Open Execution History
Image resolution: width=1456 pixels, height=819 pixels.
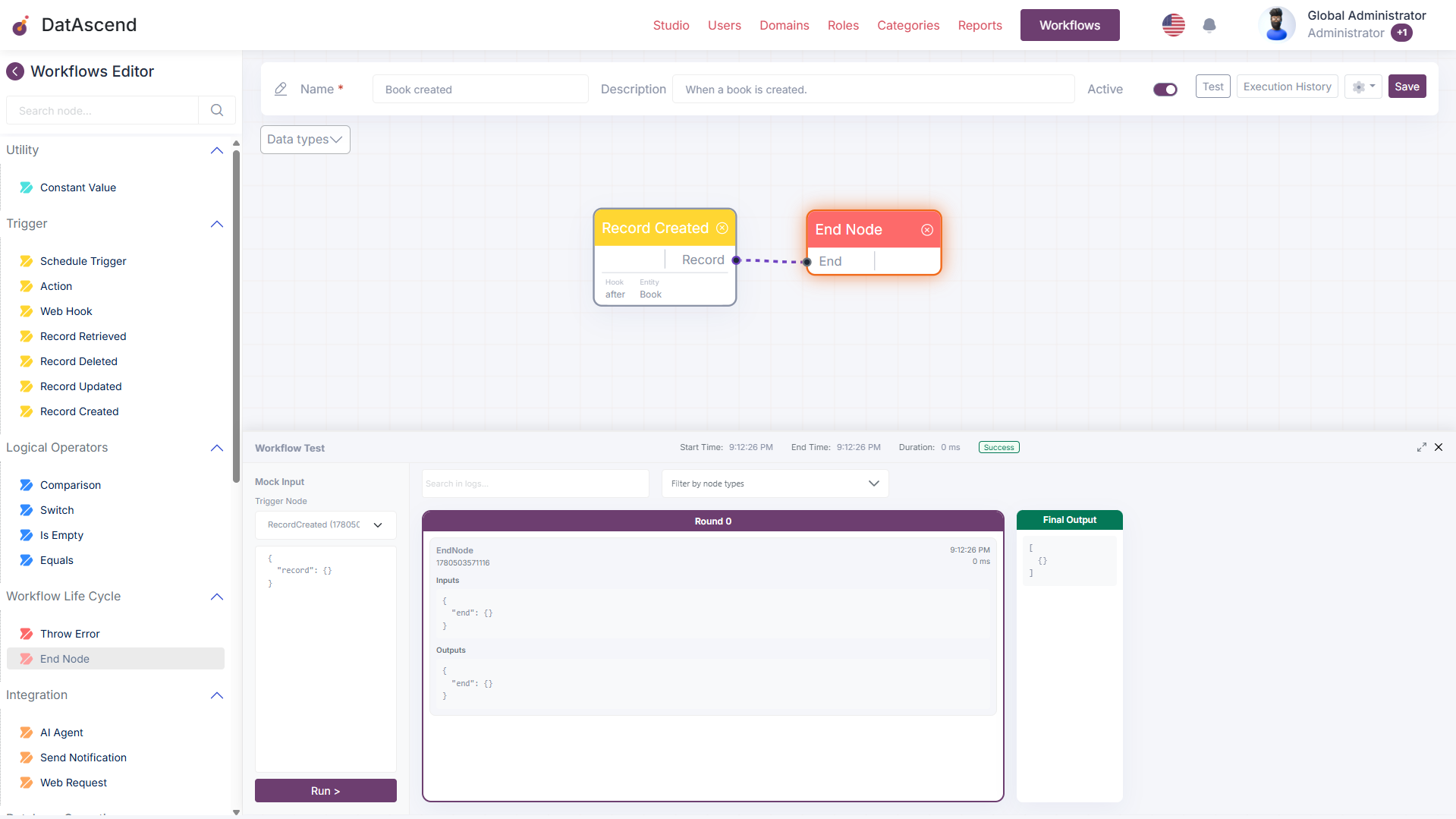tap(1287, 87)
